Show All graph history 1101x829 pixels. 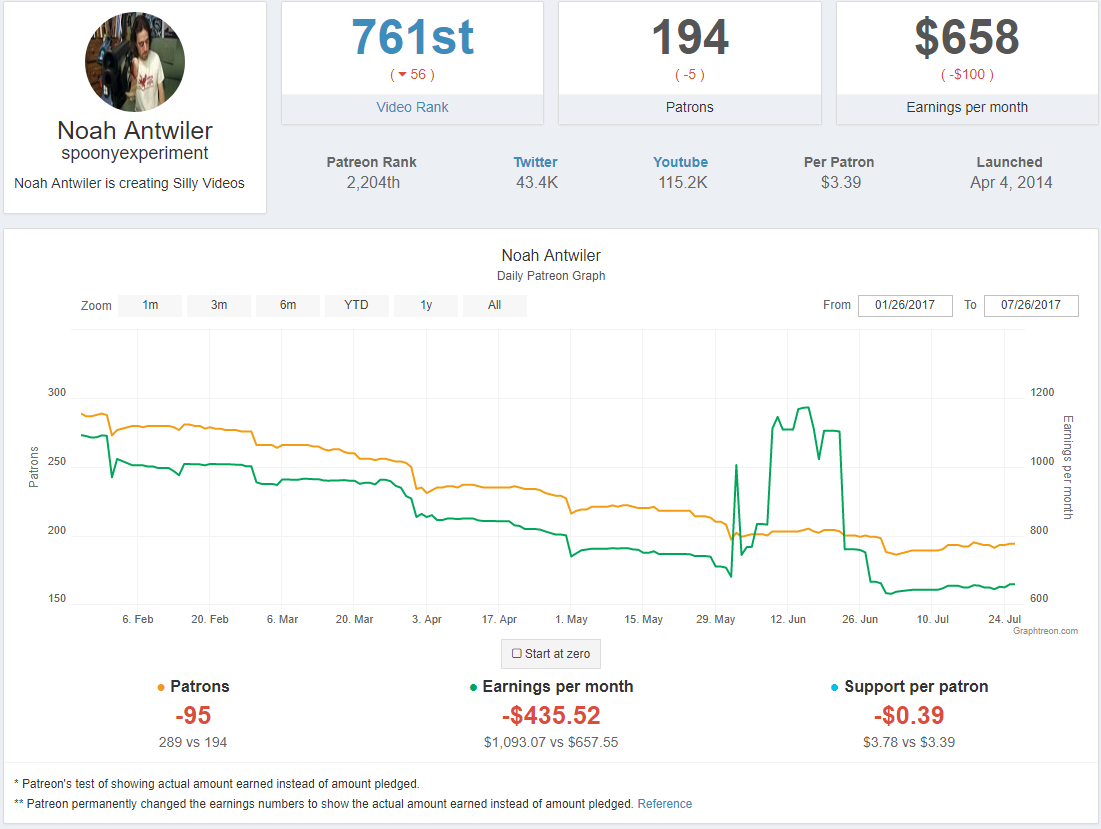click(x=494, y=305)
